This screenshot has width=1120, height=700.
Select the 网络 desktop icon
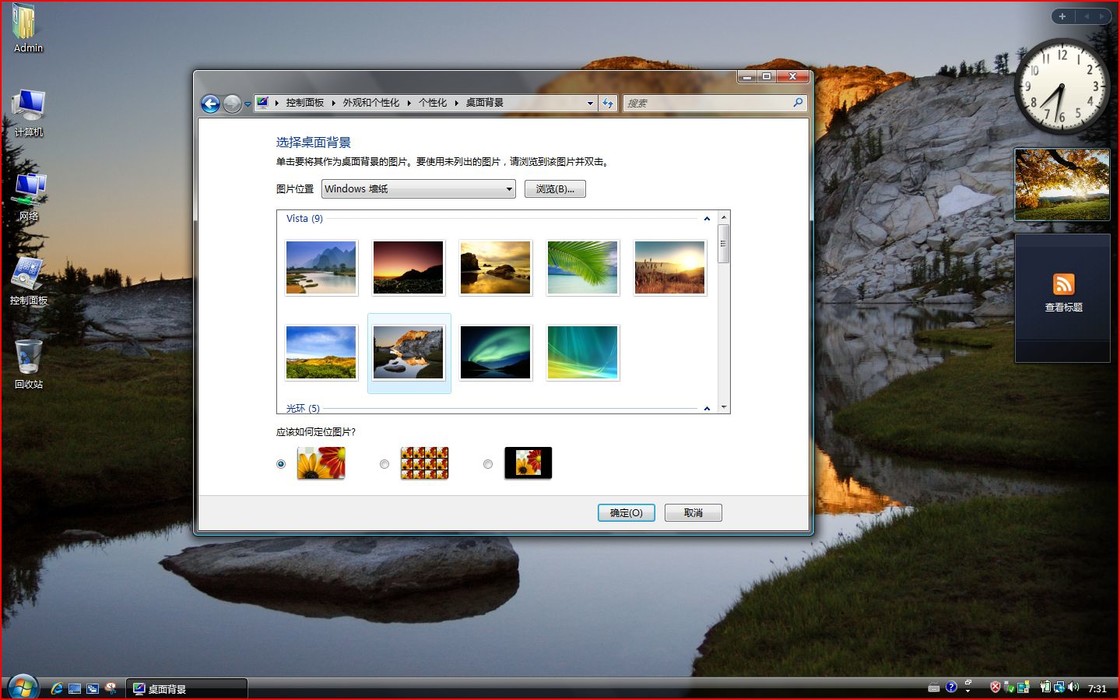coord(29,197)
